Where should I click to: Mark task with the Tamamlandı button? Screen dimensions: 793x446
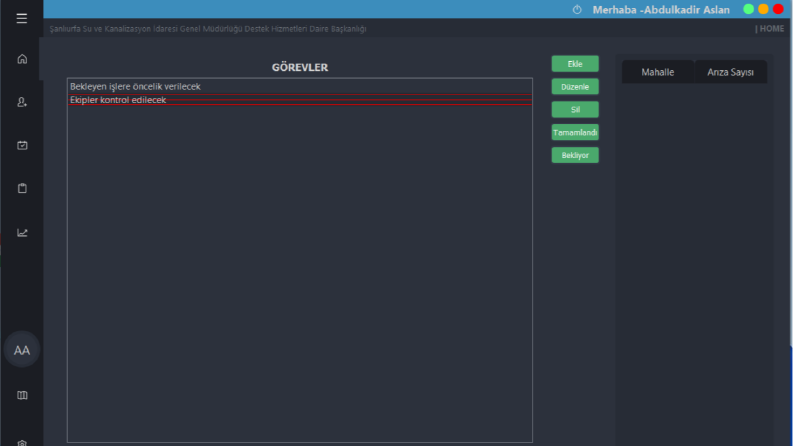[575, 132]
